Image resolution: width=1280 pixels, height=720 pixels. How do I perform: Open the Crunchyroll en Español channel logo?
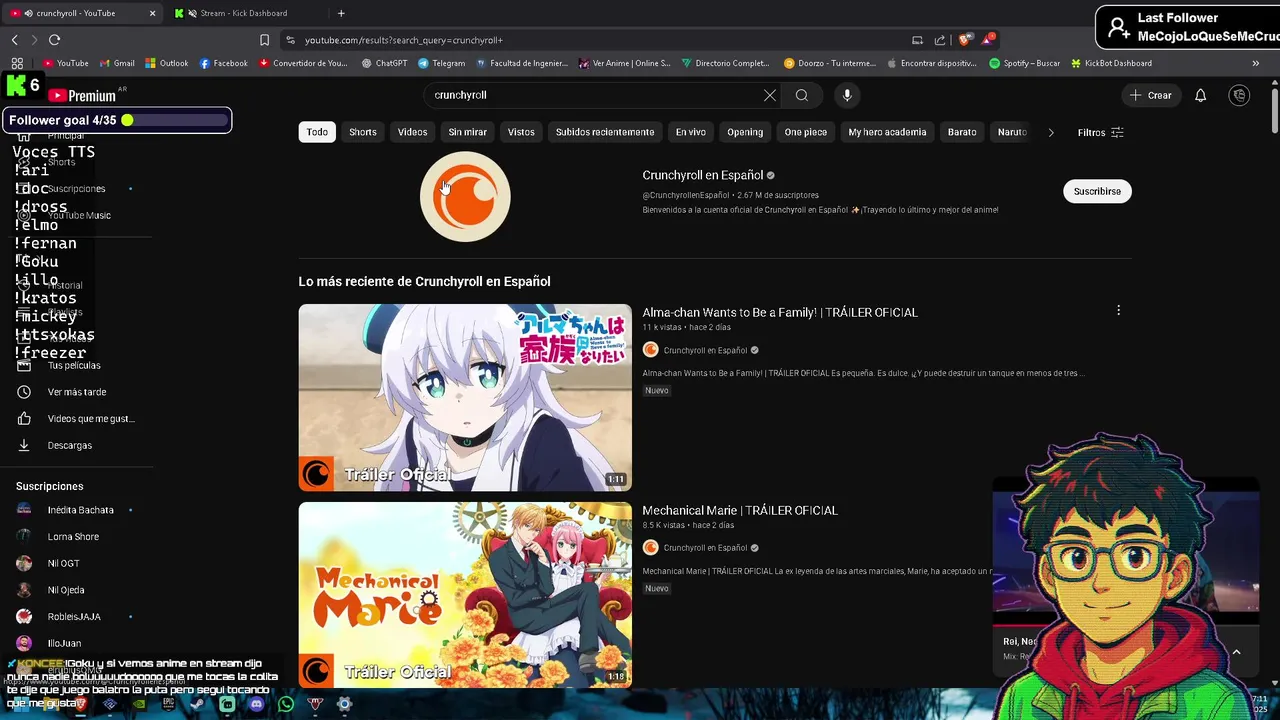(465, 196)
